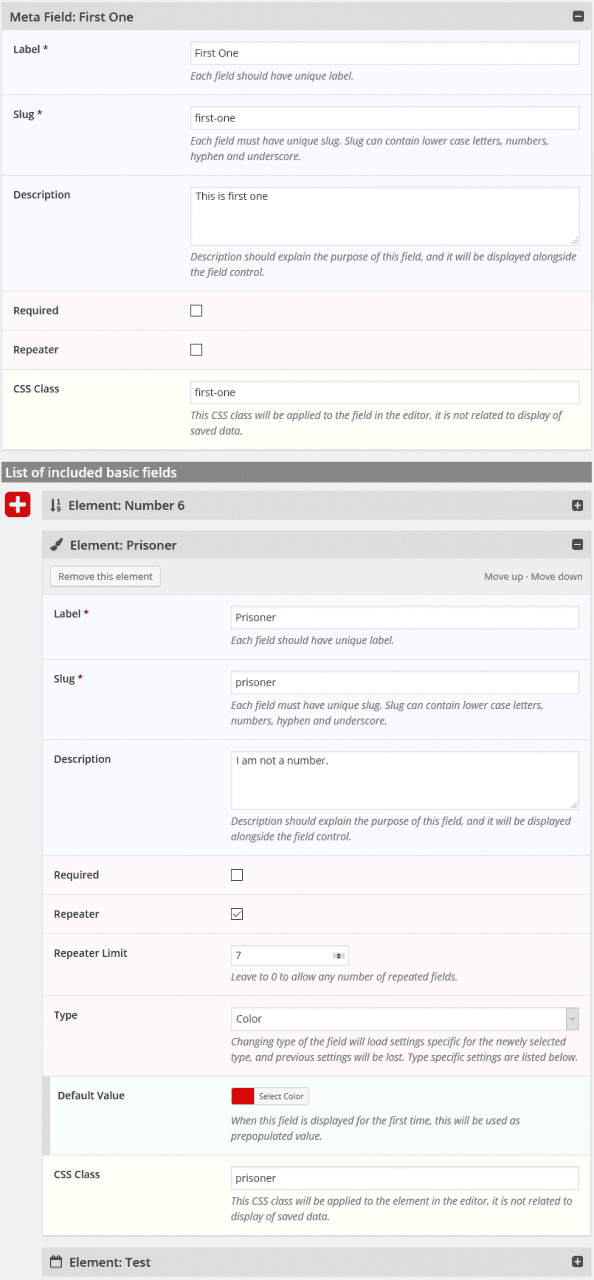The image size is (594, 1280).
Task: Click the Remove this element button
Action: point(105,576)
